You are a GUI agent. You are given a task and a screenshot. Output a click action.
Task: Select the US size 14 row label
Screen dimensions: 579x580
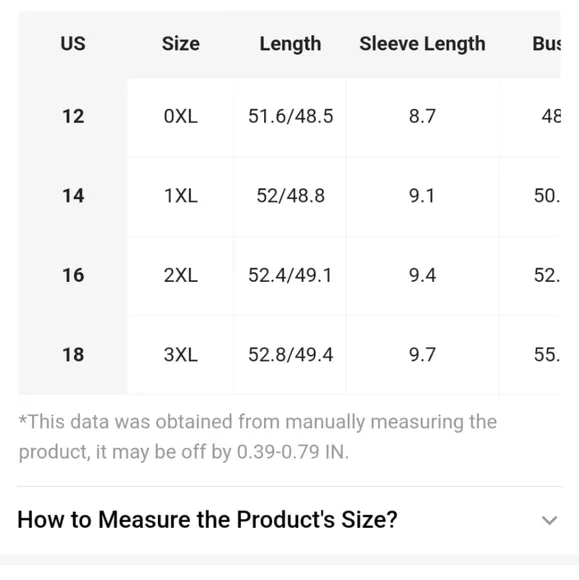(x=73, y=196)
